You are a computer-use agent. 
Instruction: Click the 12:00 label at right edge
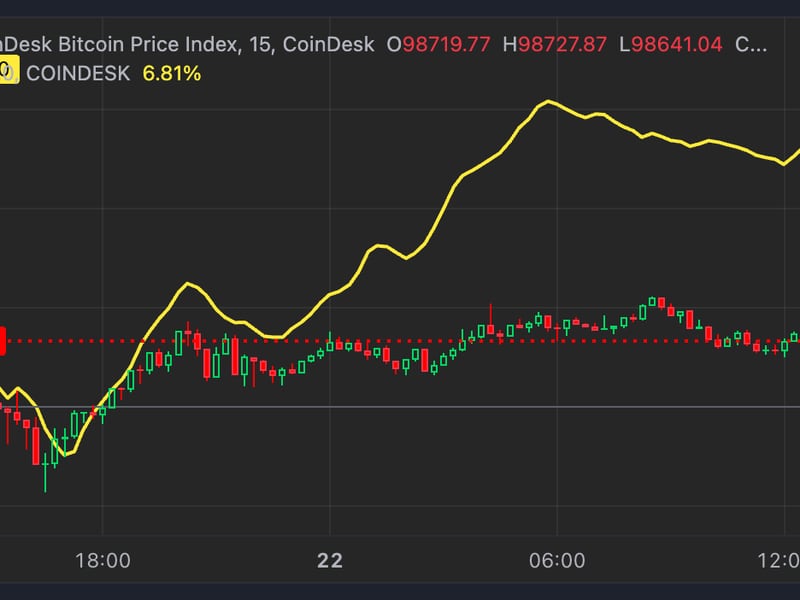coord(781,560)
